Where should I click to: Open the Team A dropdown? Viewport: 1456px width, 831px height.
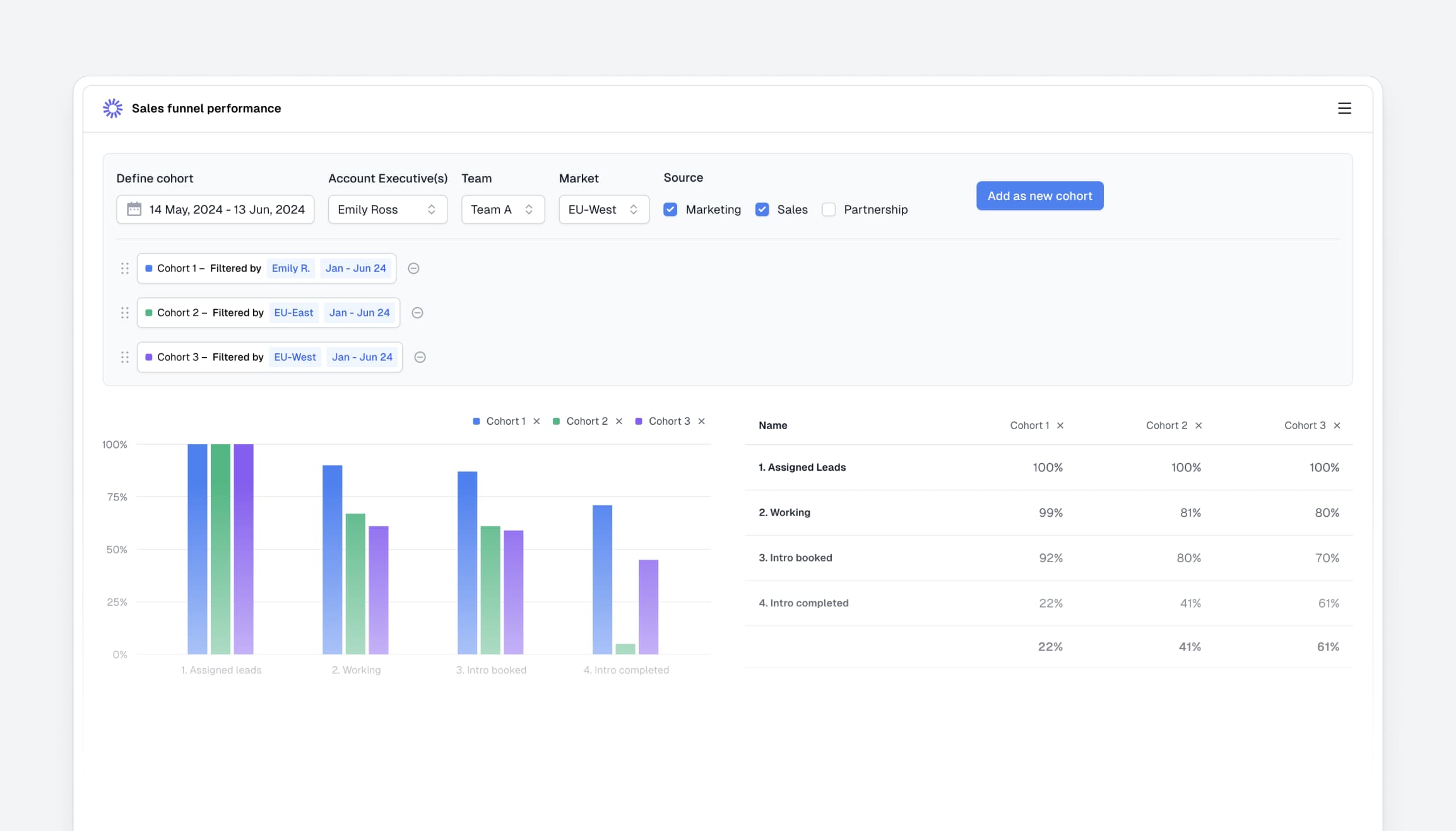click(x=502, y=209)
